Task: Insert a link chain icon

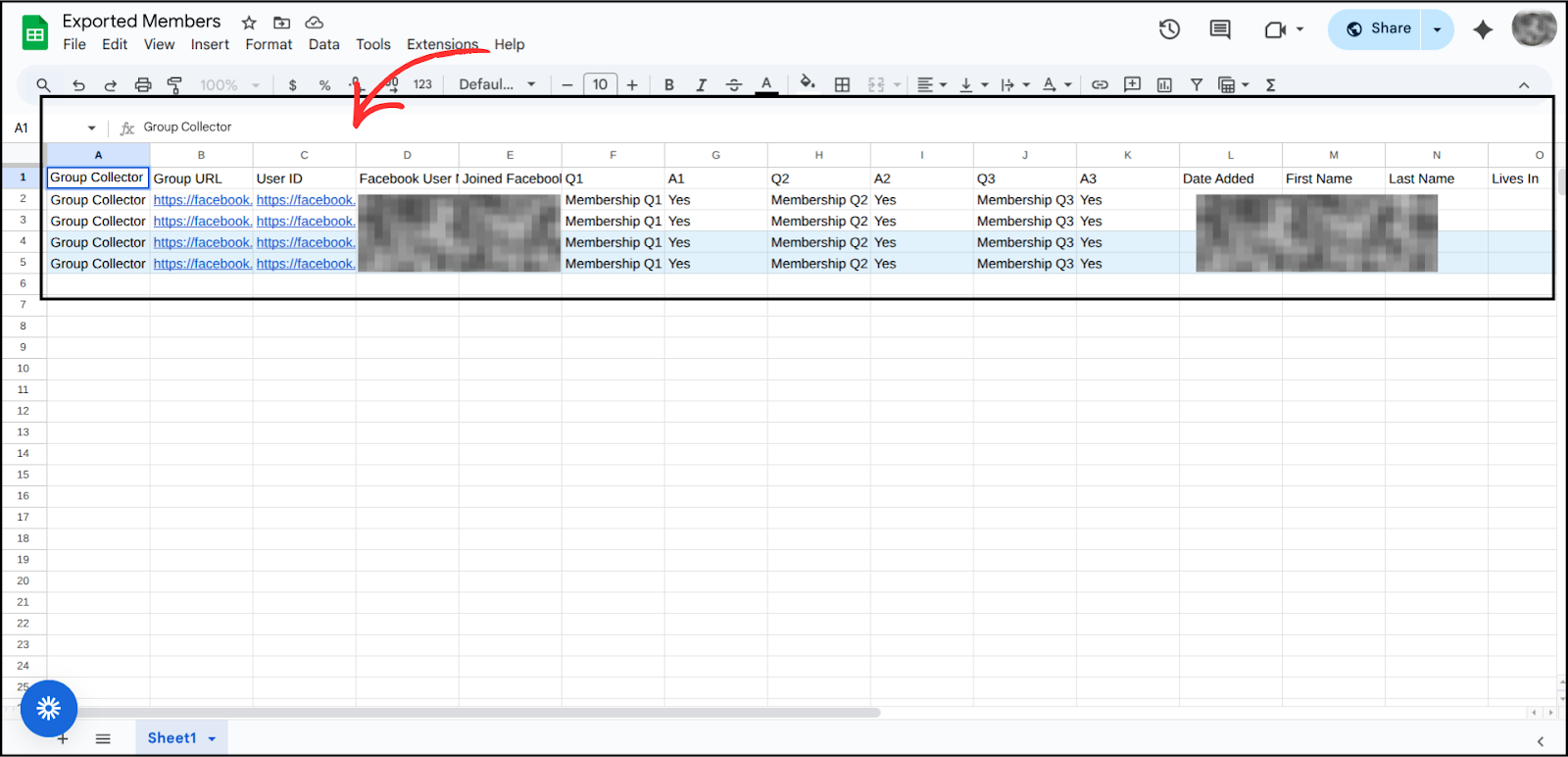Action: point(1100,85)
